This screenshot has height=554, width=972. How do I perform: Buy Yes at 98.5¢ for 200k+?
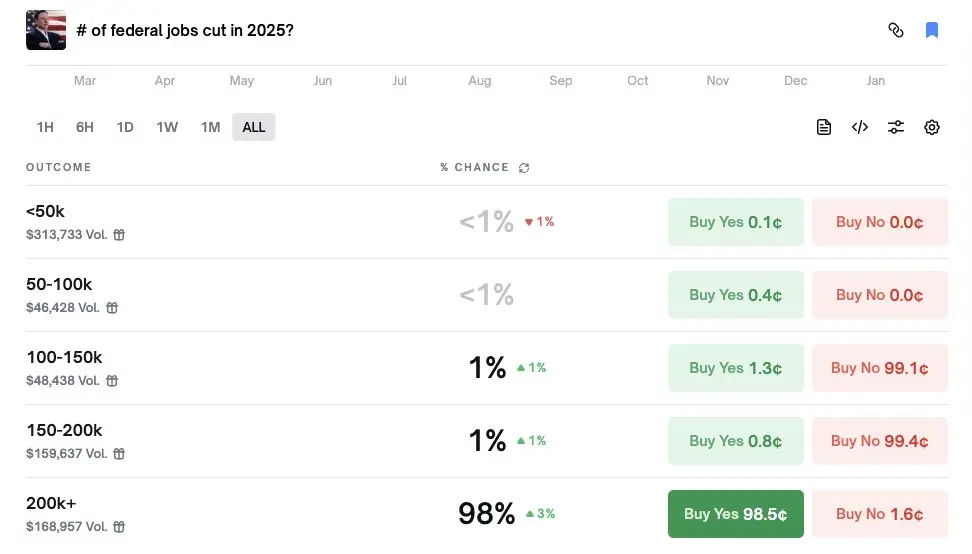point(735,514)
